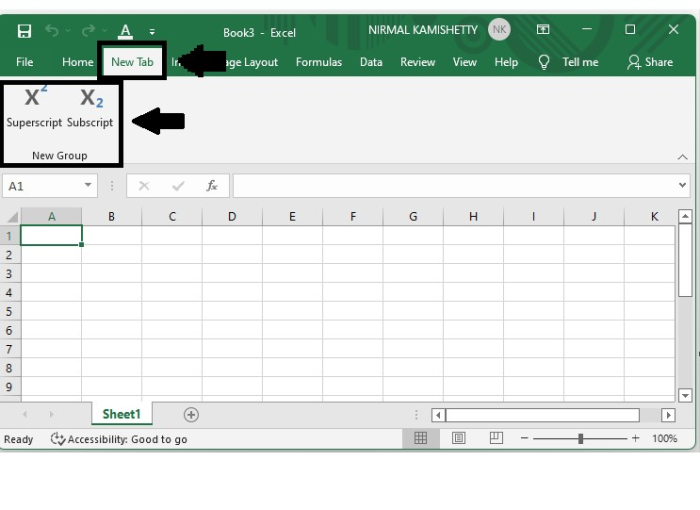700x510 pixels.
Task: Apply Subscript formatting
Action: tap(90, 108)
